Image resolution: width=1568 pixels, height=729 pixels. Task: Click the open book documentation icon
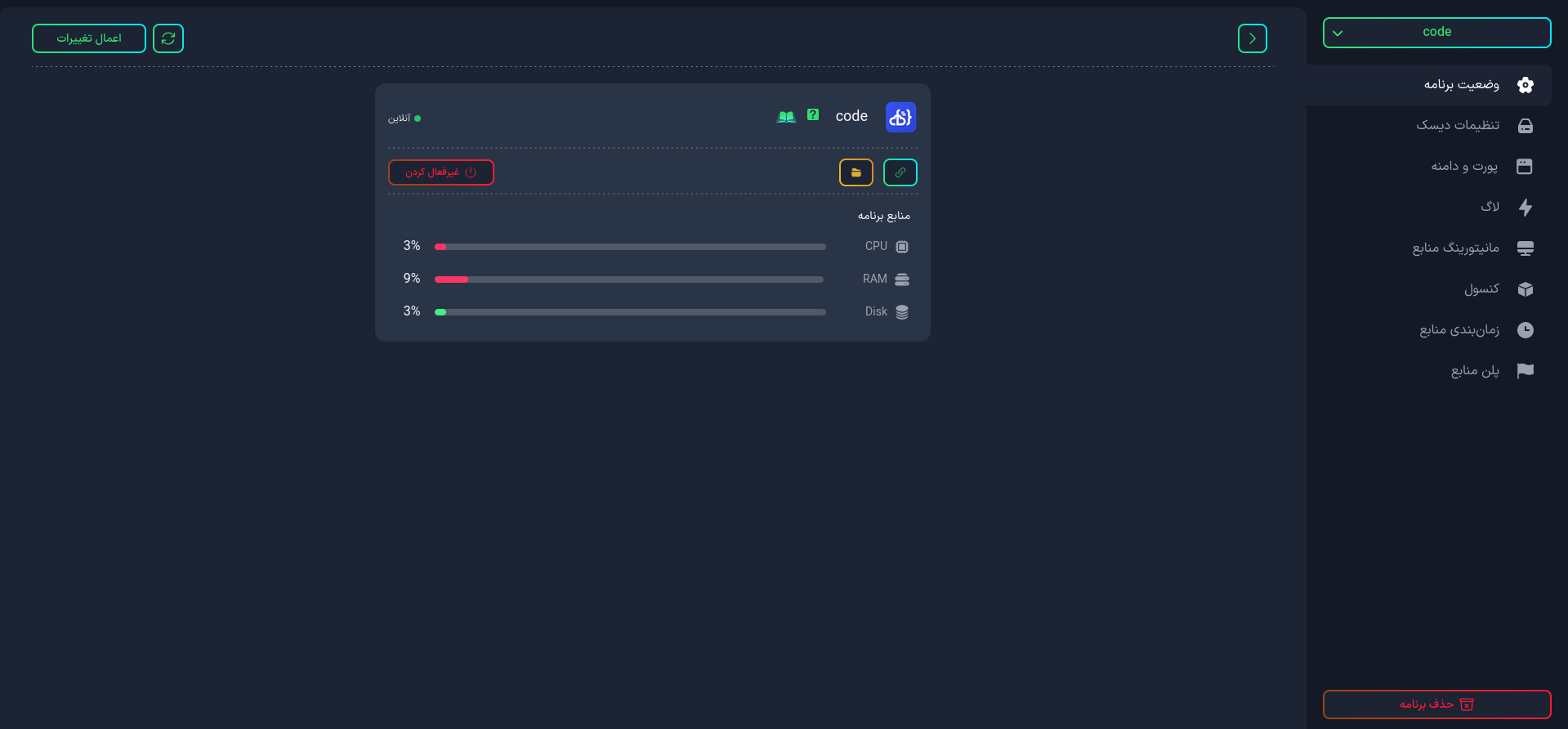(x=786, y=117)
